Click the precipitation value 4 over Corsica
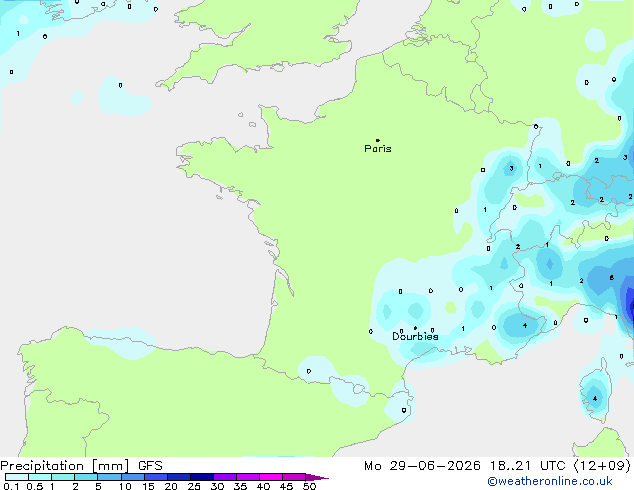The height and width of the screenshot is (490, 634). (x=595, y=399)
